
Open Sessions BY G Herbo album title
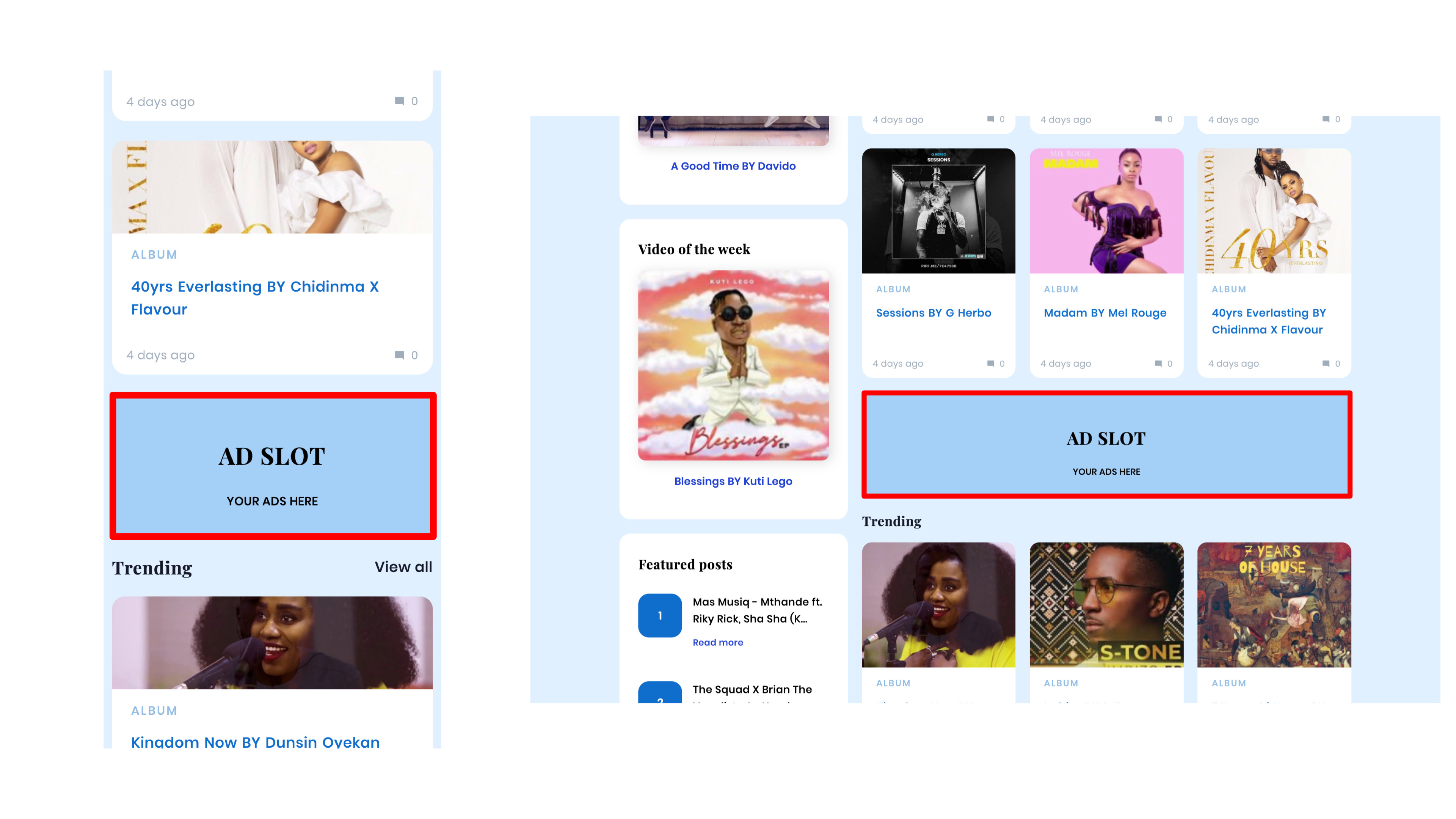tap(933, 312)
